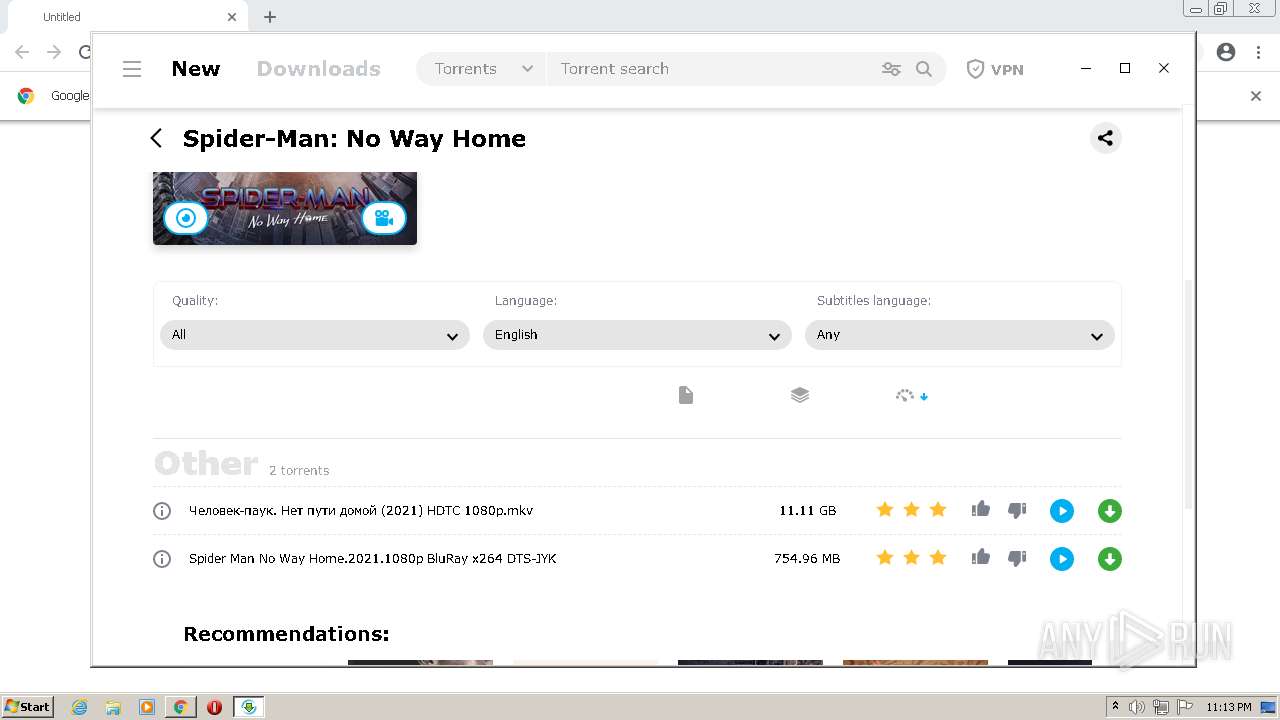Screen dimensions: 1280x720
Task: Open the hamburger menu
Action: tap(132, 69)
